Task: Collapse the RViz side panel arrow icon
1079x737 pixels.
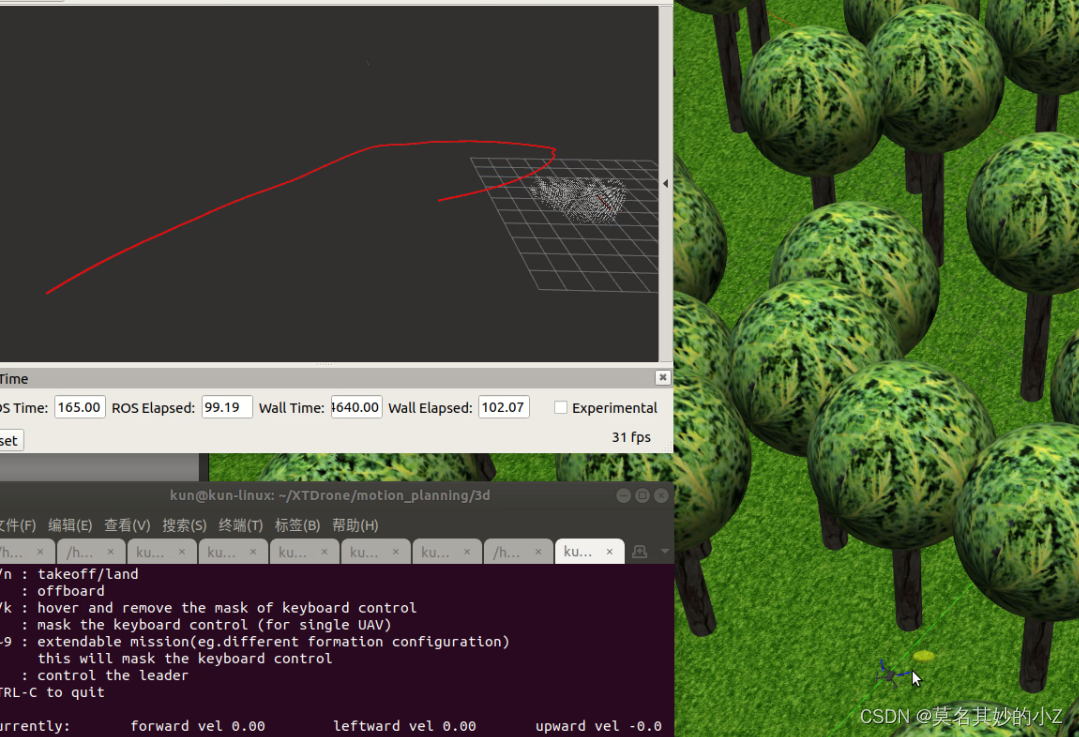Action: point(663,183)
